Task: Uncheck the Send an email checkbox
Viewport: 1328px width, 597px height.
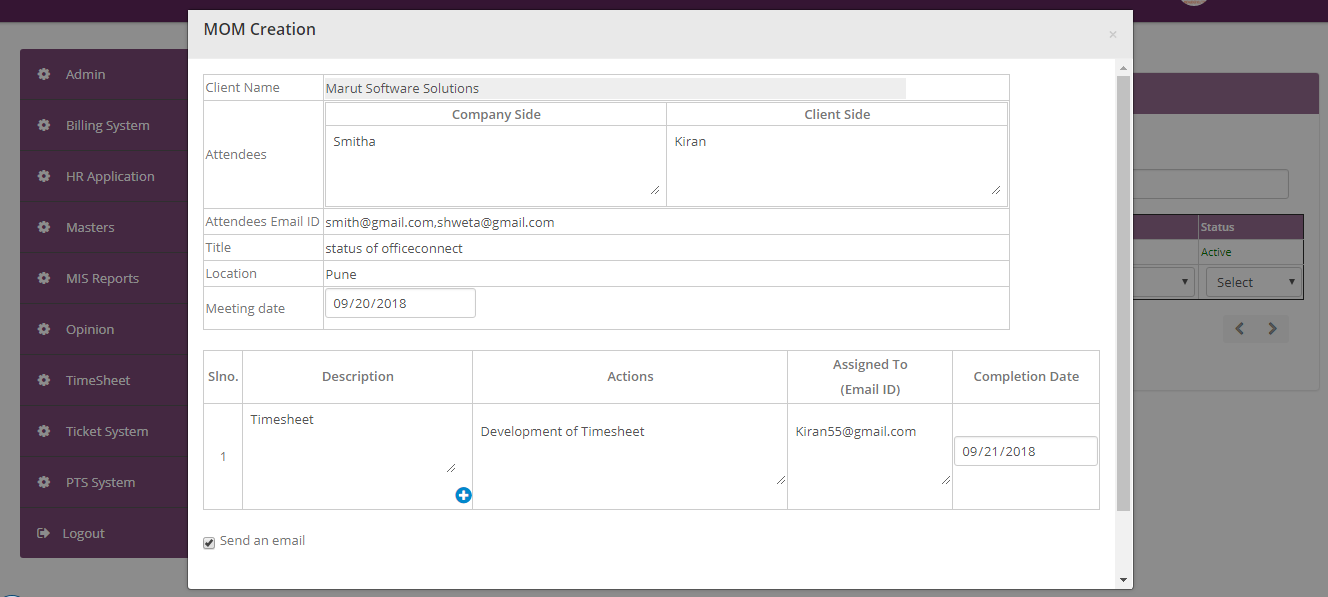Action: coord(209,543)
